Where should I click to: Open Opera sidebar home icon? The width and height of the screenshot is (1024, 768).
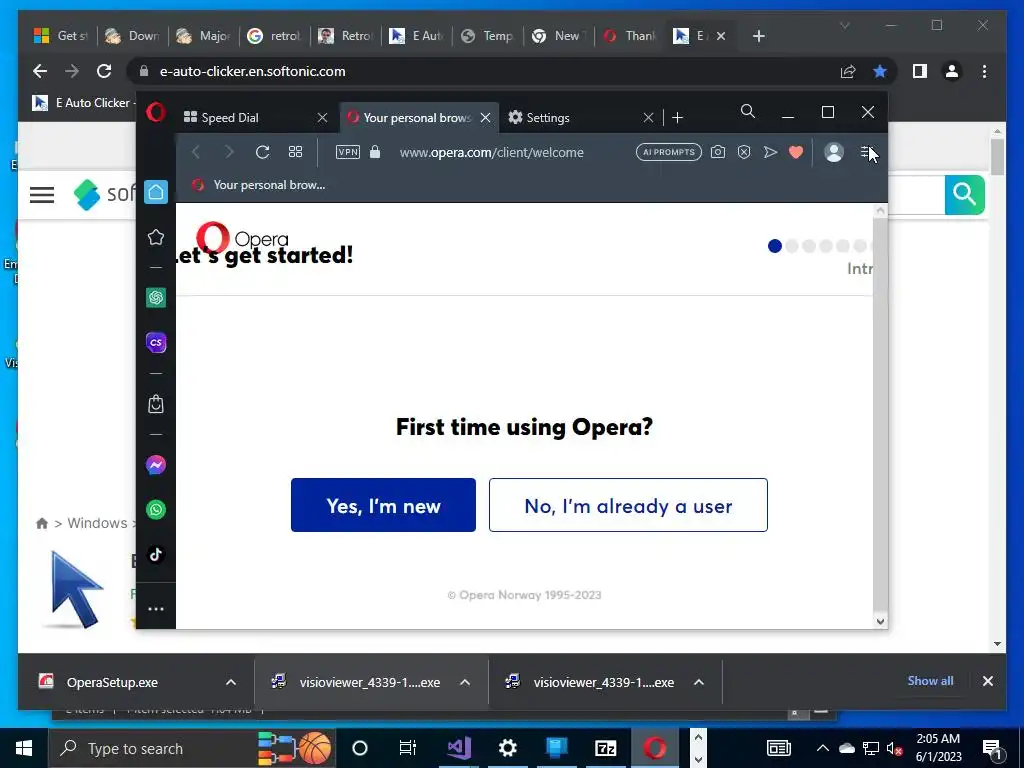point(155,192)
